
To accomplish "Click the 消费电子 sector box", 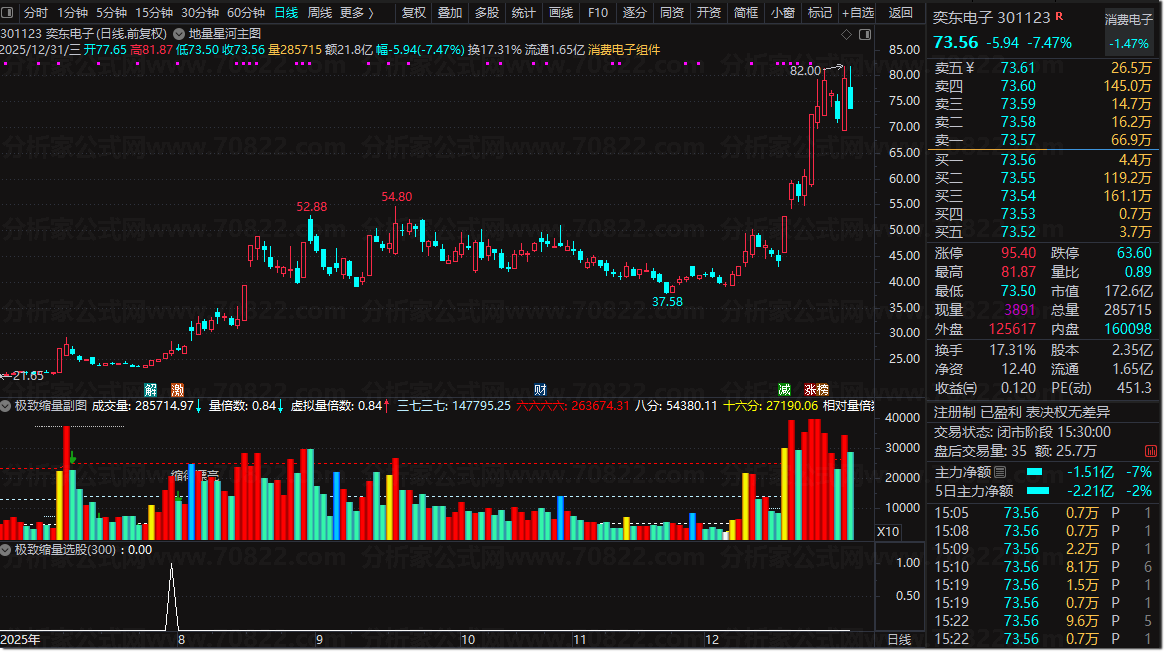I will click(1130, 32).
